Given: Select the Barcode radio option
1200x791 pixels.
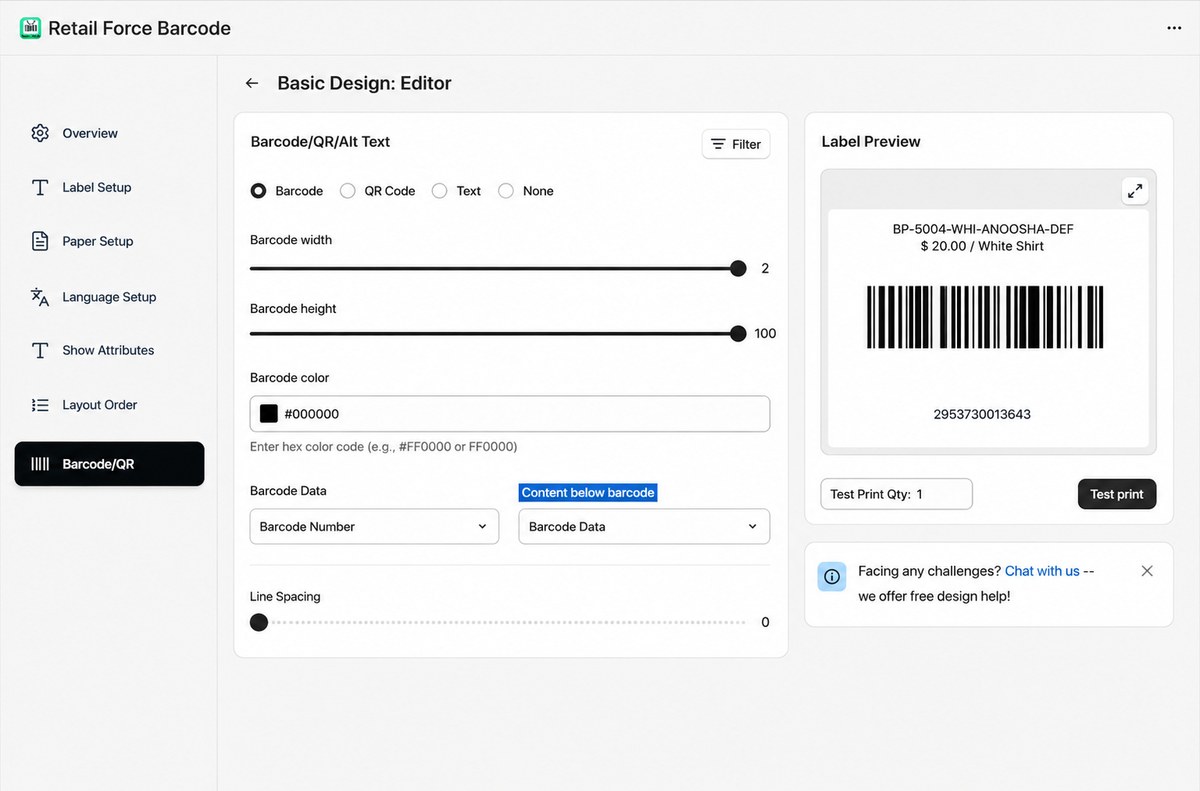Looking at the screenshot, I should click(258, 191).
